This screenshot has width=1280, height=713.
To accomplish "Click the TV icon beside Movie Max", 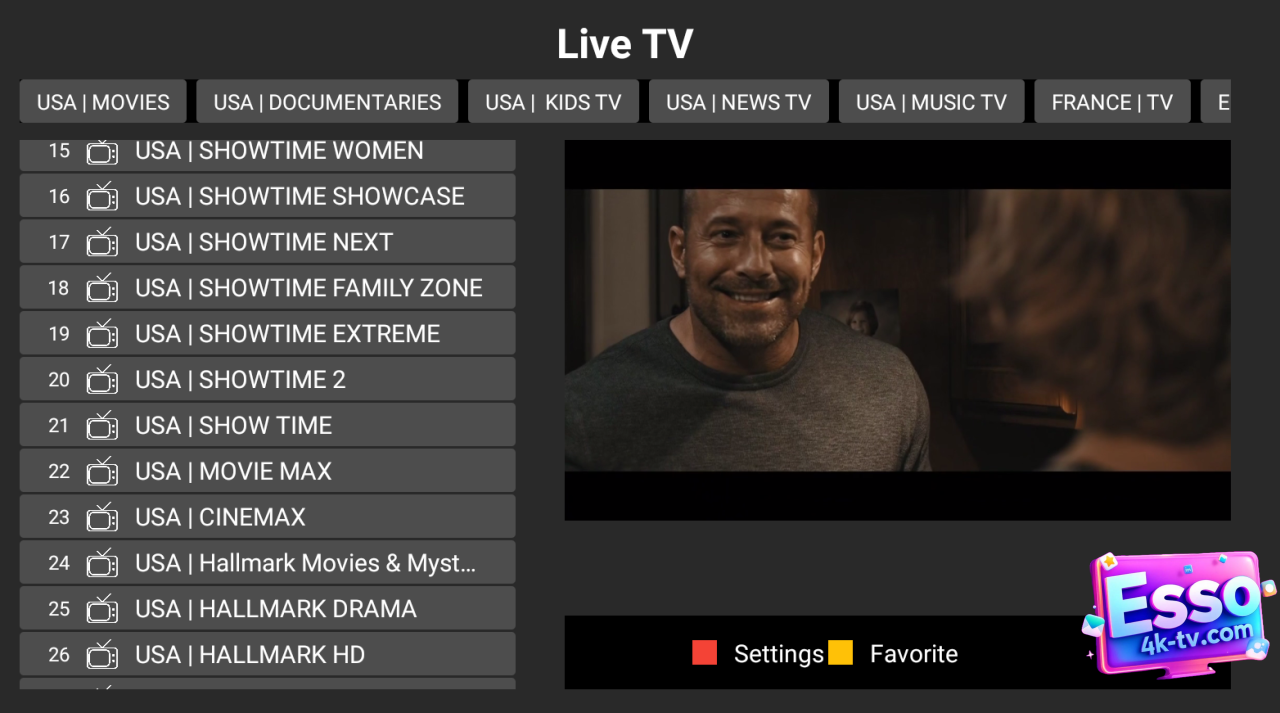I will tap(102, 471).
